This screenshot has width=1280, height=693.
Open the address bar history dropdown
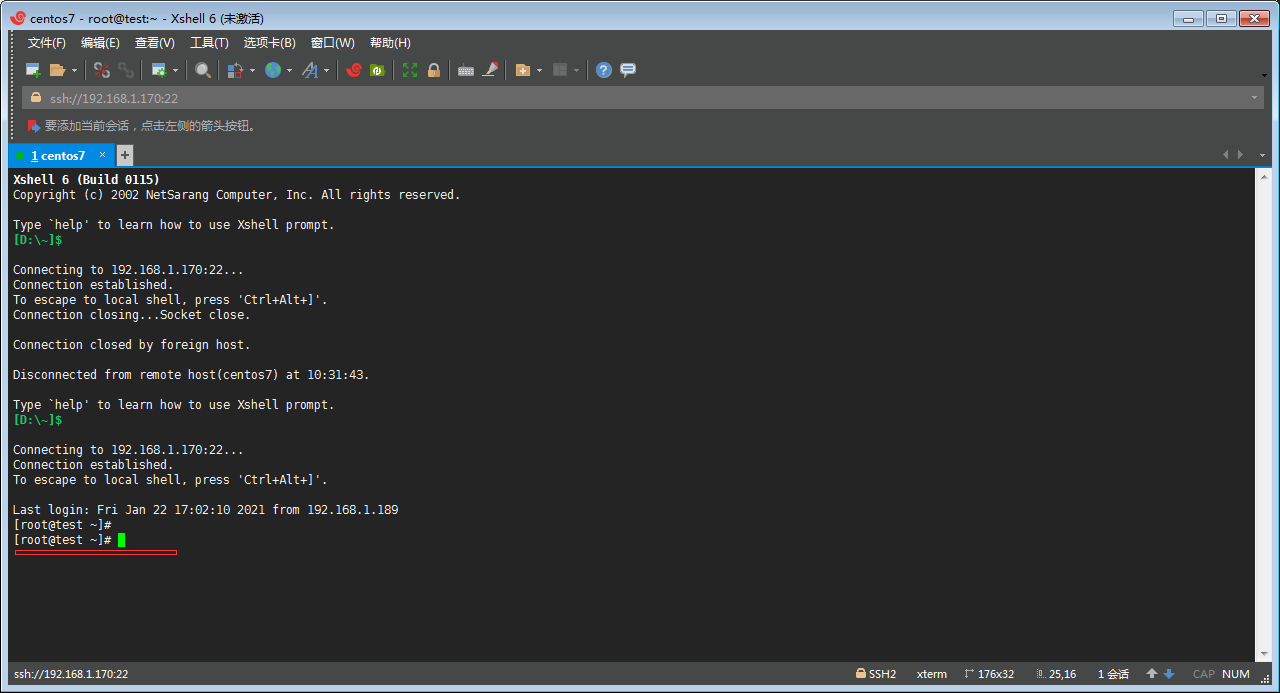[x=1254, y=98]
